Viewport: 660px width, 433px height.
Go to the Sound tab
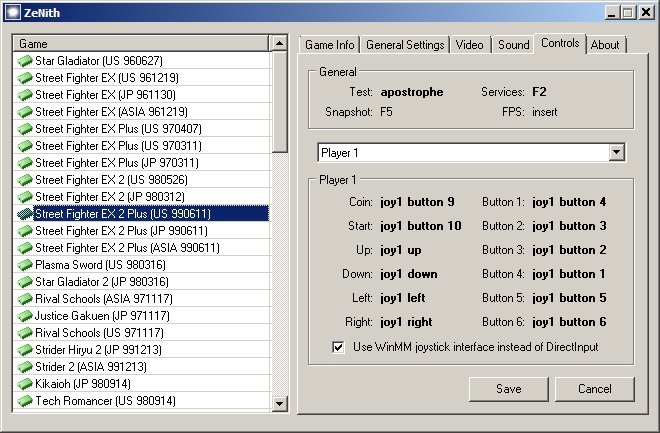coord(513,45)
